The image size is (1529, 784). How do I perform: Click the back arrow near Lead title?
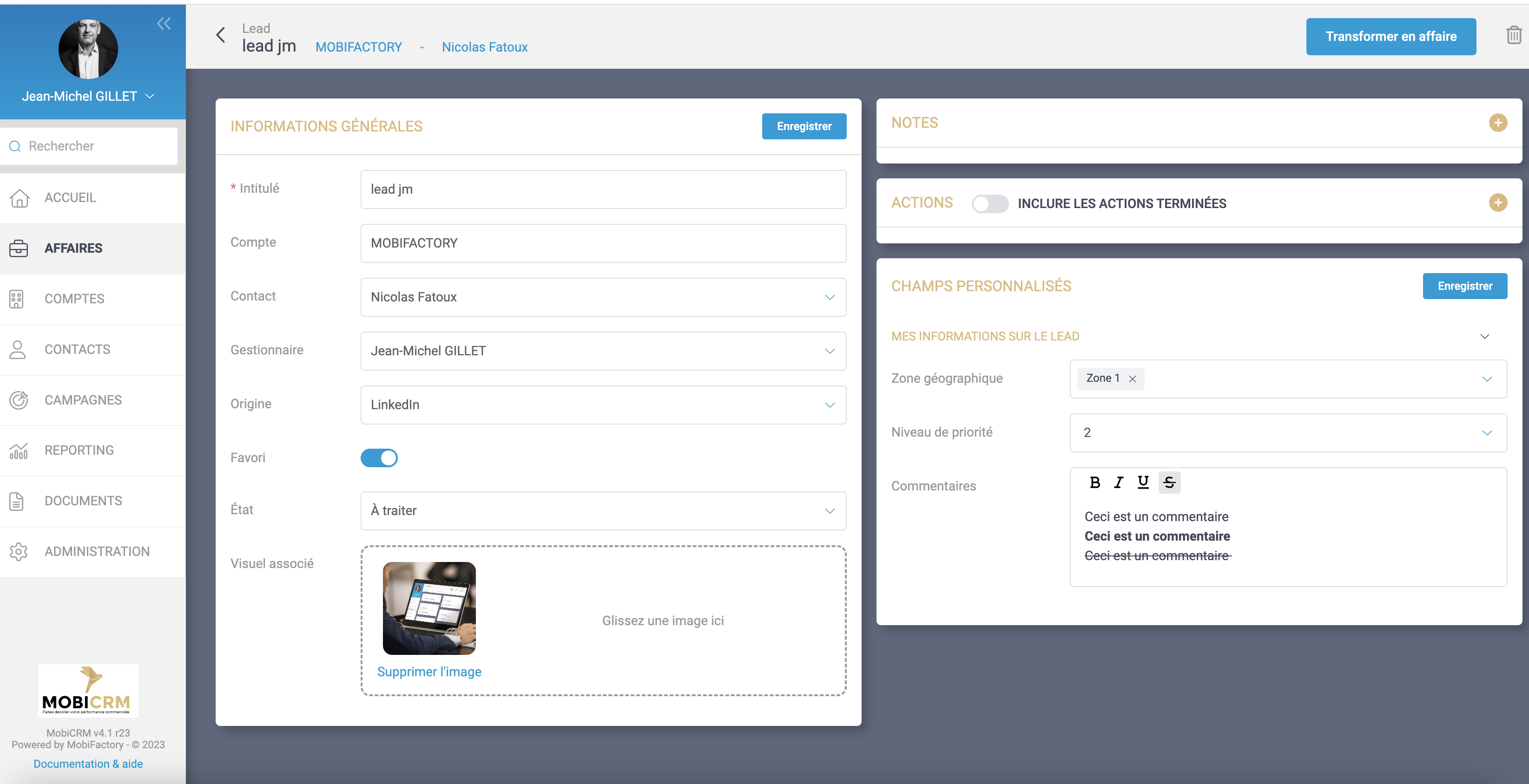221,36
